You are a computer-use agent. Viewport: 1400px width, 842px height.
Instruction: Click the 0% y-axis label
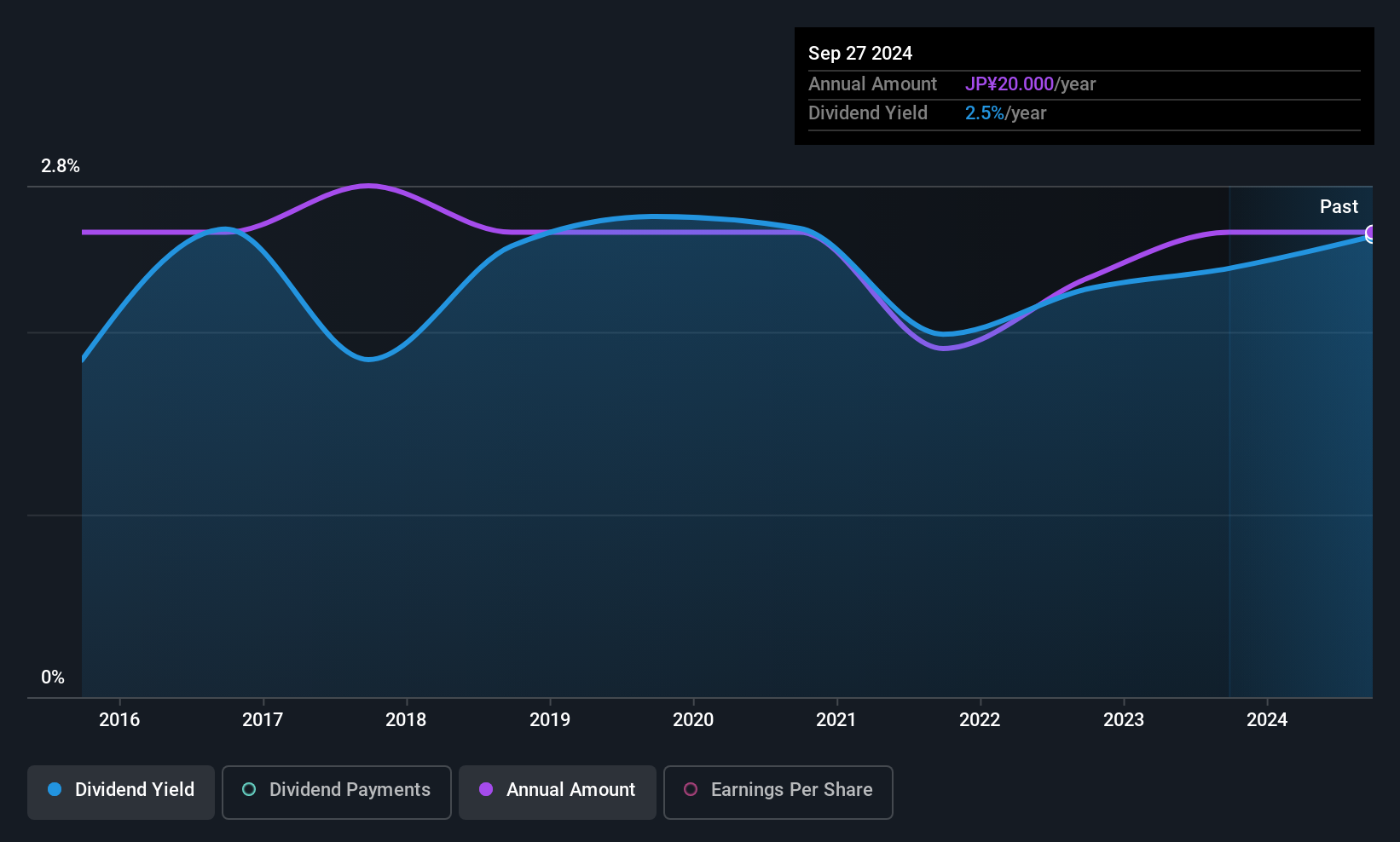[53, 678]
